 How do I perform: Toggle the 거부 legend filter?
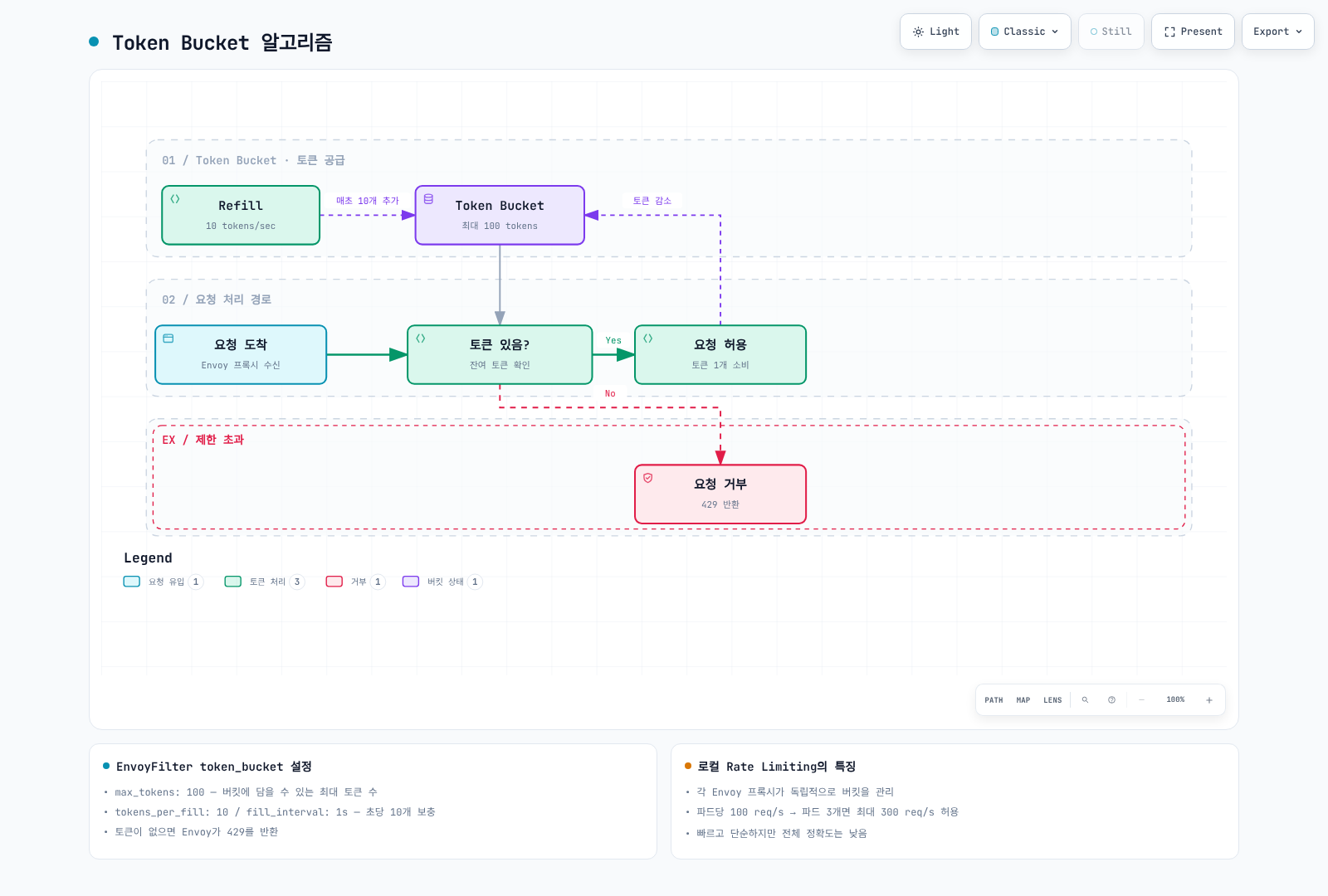click(x=355, y=582)
